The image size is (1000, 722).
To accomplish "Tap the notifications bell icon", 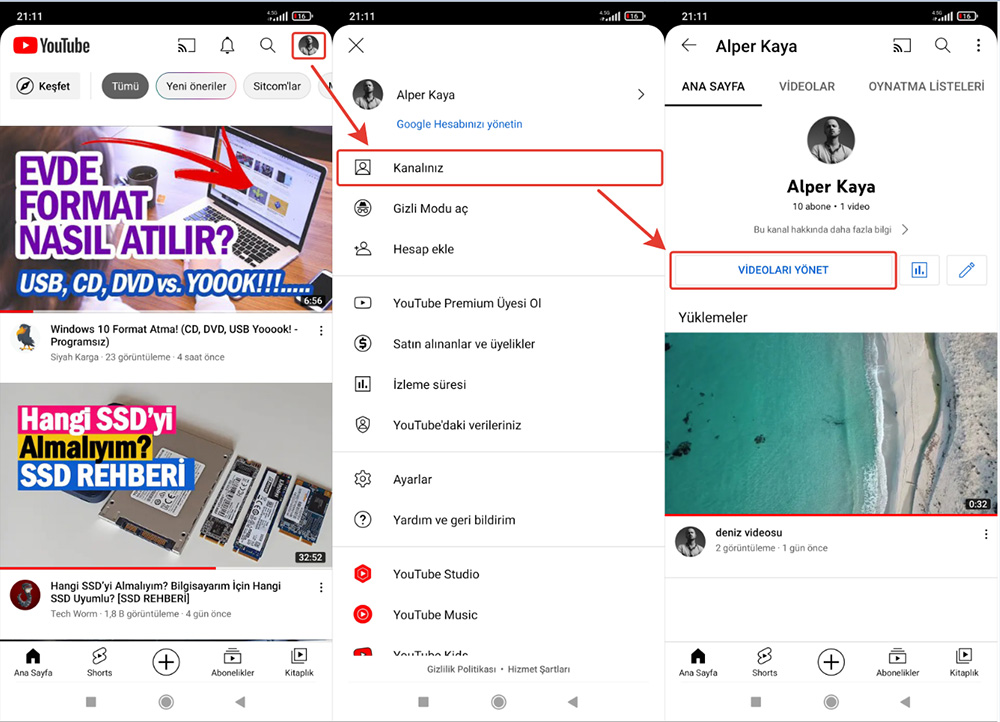I will click(x=228, y=46).
